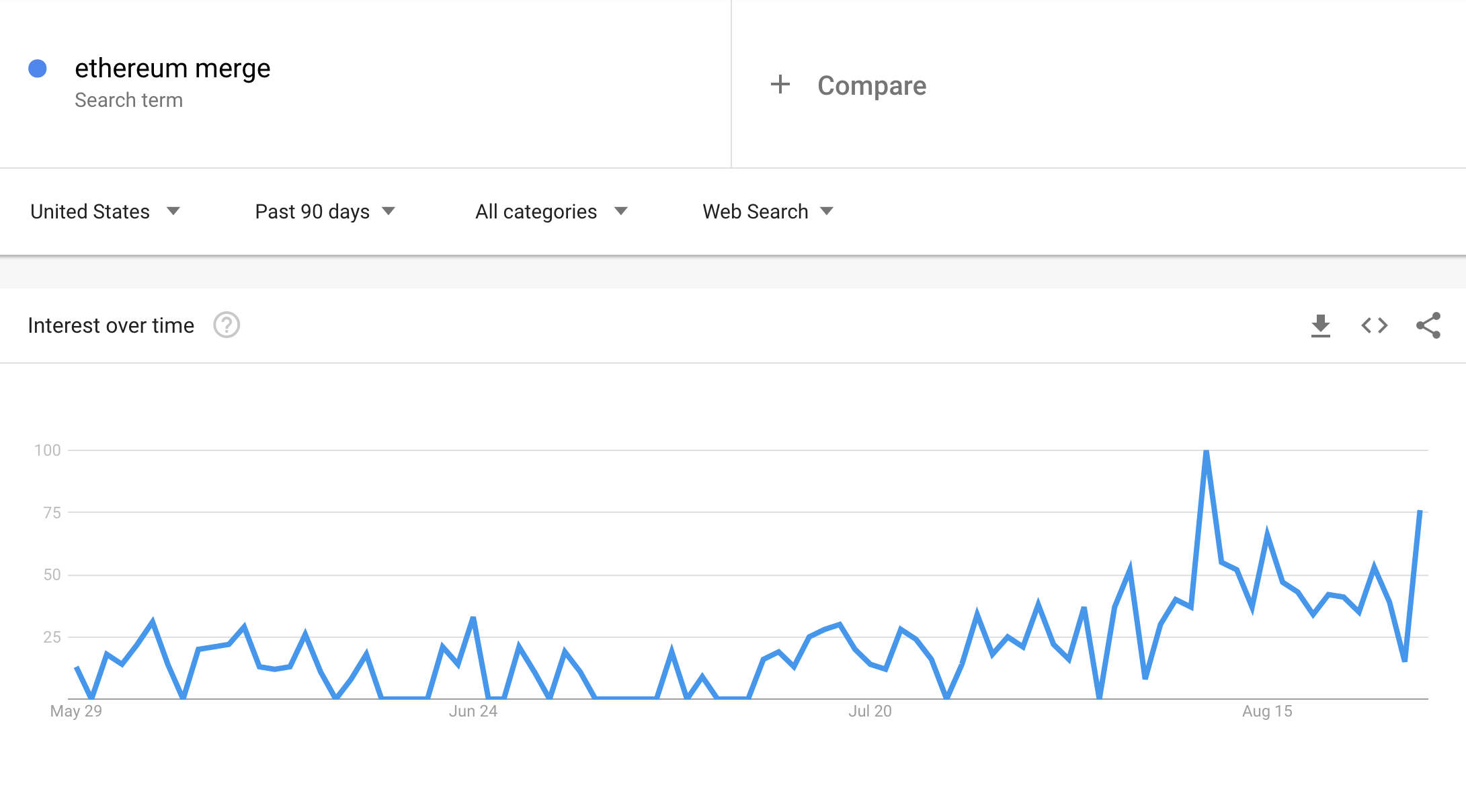Screen dimensions: 1466x812
Task: Click the last data point on chart
Action: click(x=1420, y=512)
